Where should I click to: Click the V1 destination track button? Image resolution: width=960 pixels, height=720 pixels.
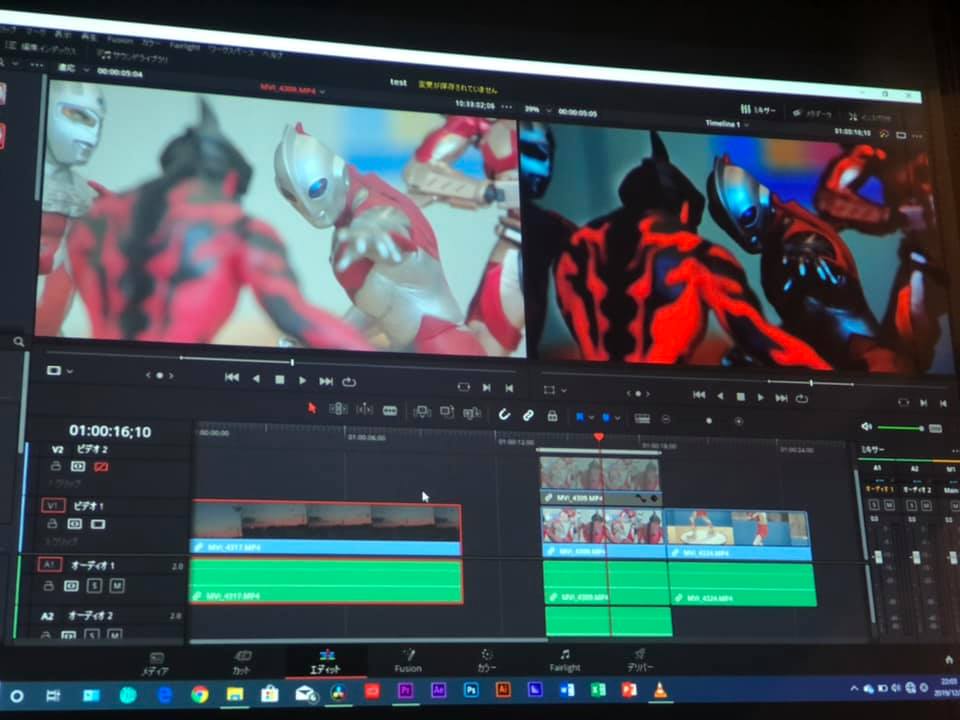[x=53, y=505]
